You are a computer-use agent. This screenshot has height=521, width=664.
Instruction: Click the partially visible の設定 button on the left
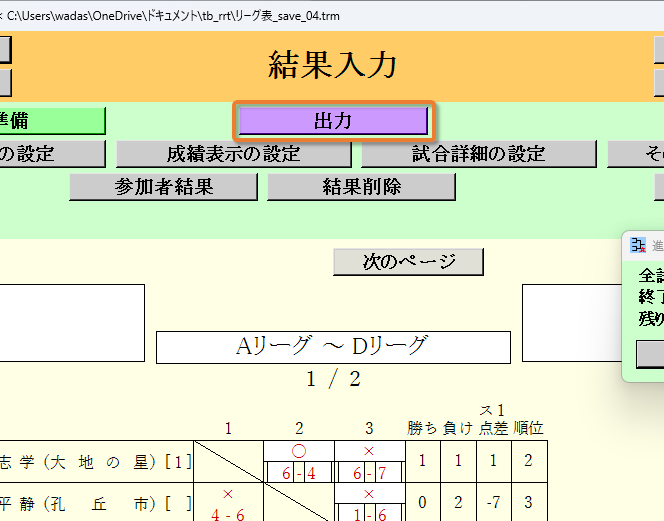(53, 154)
